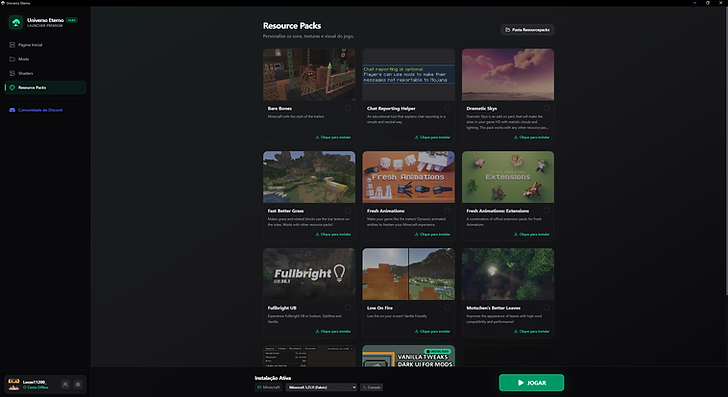Viewport: 728px width, 397px height.
Task: Click the Mods folder icon in the sidebar
Action: (x=12, y=59)
